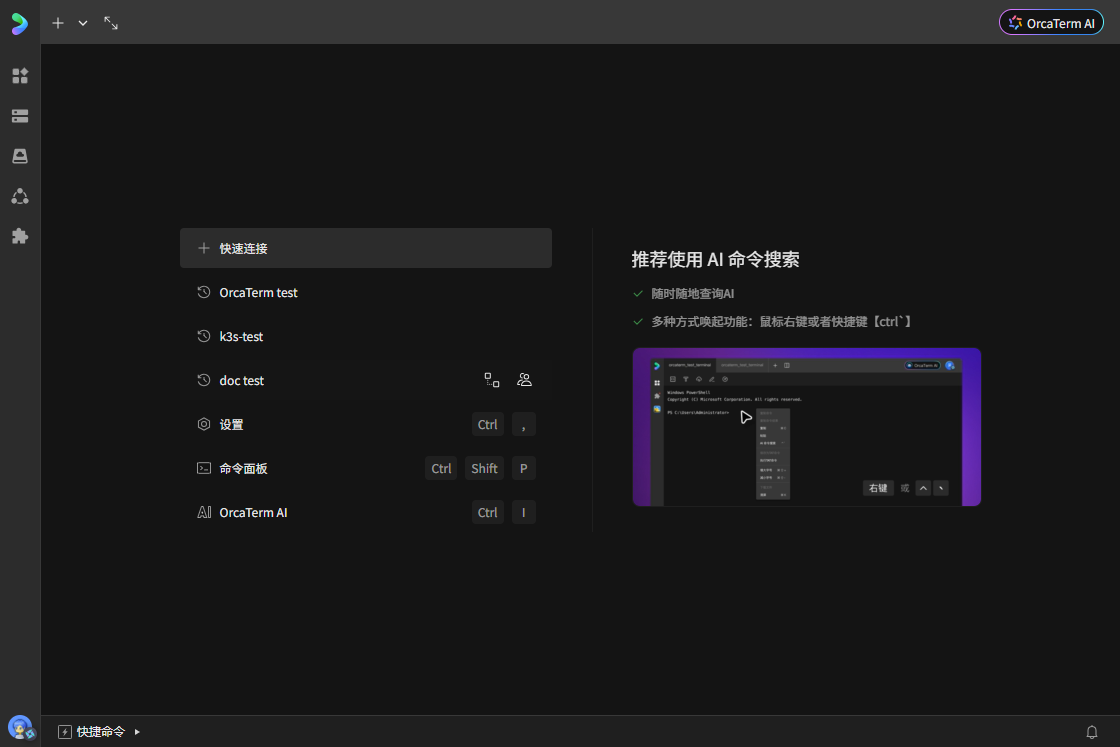
Task: Click the I key hint on OrcaTerm AI
Action: [x=524, y=512]
